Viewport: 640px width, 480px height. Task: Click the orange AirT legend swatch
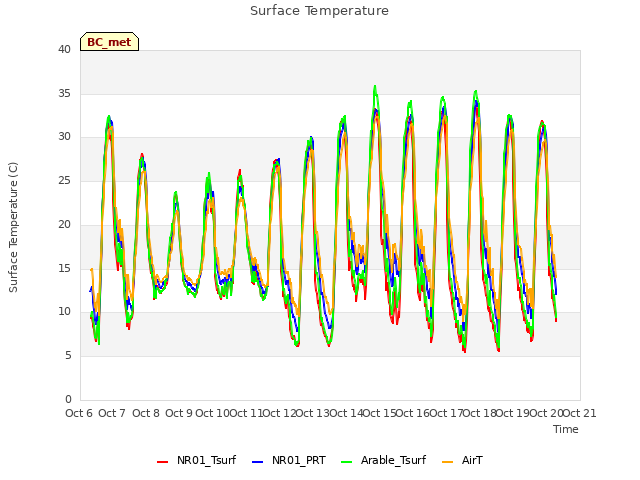click(x=448, y=461)
